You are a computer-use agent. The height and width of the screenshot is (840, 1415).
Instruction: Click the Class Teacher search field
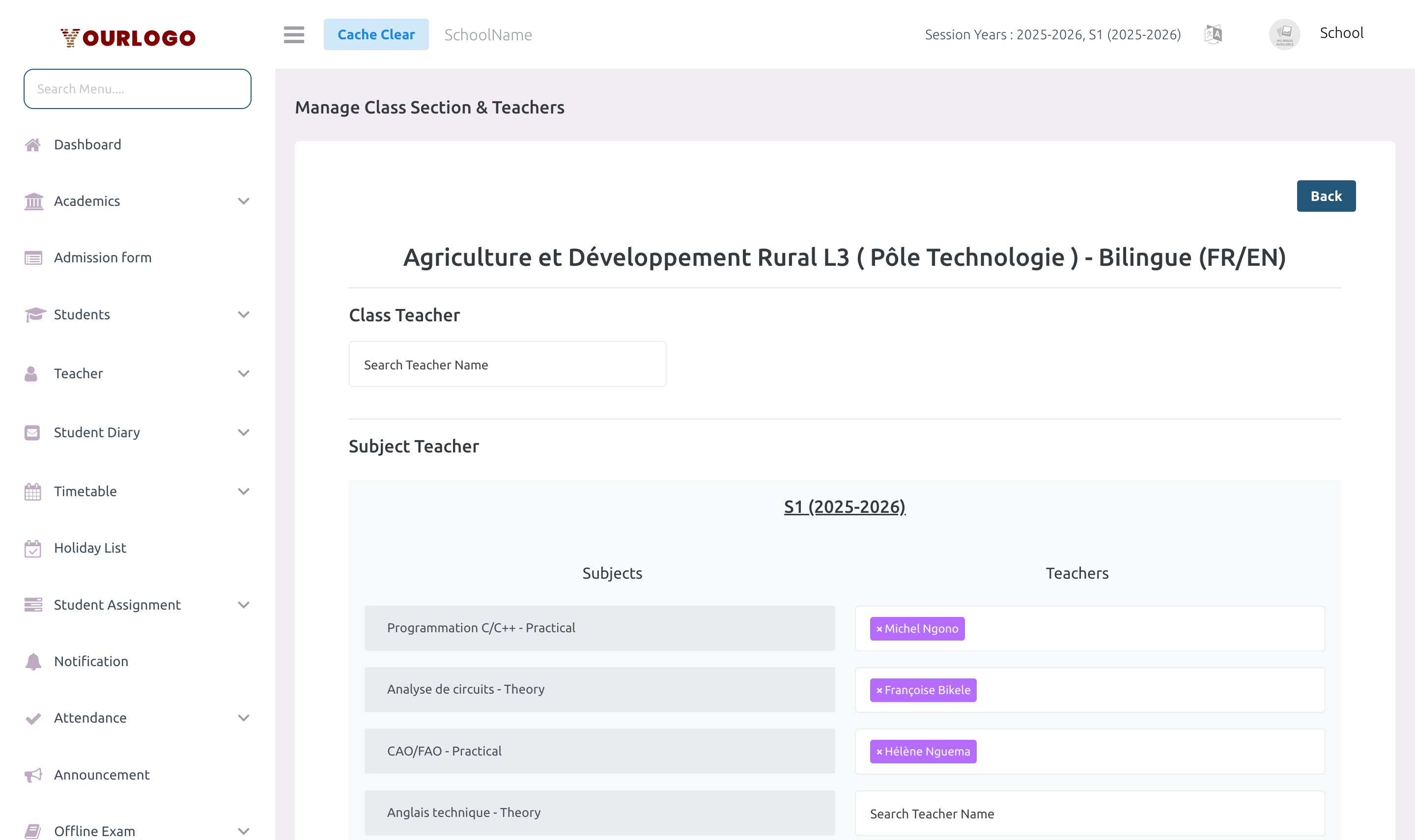(x=507, y=364)
